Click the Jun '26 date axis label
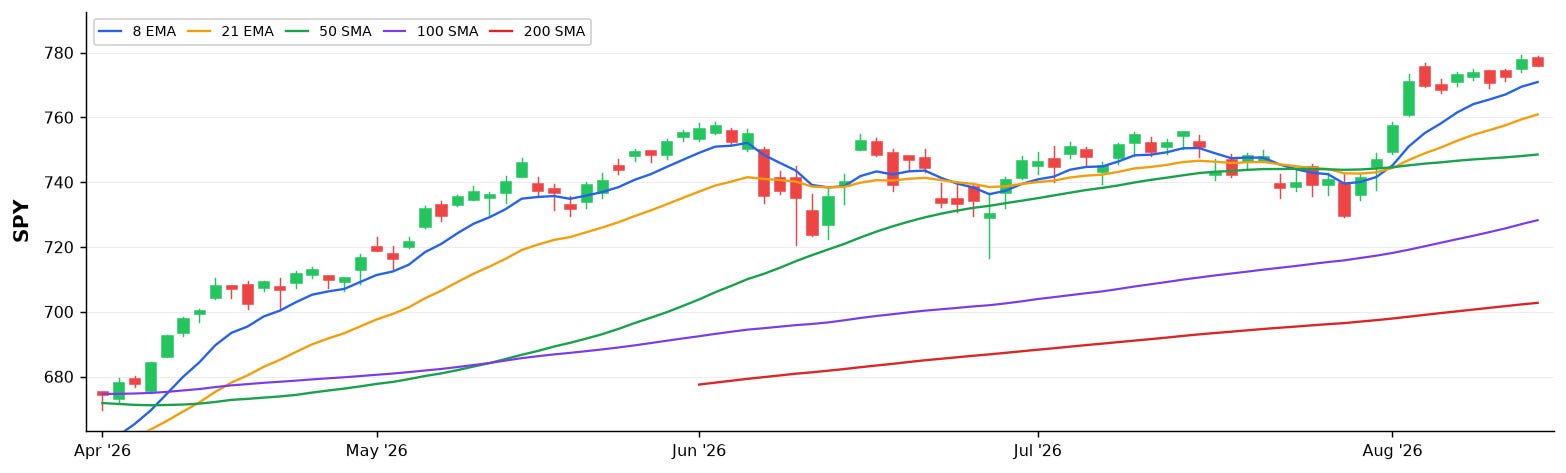Image resolution: width=1566 pixels, height=473 pixels. [x=699, y=451]
